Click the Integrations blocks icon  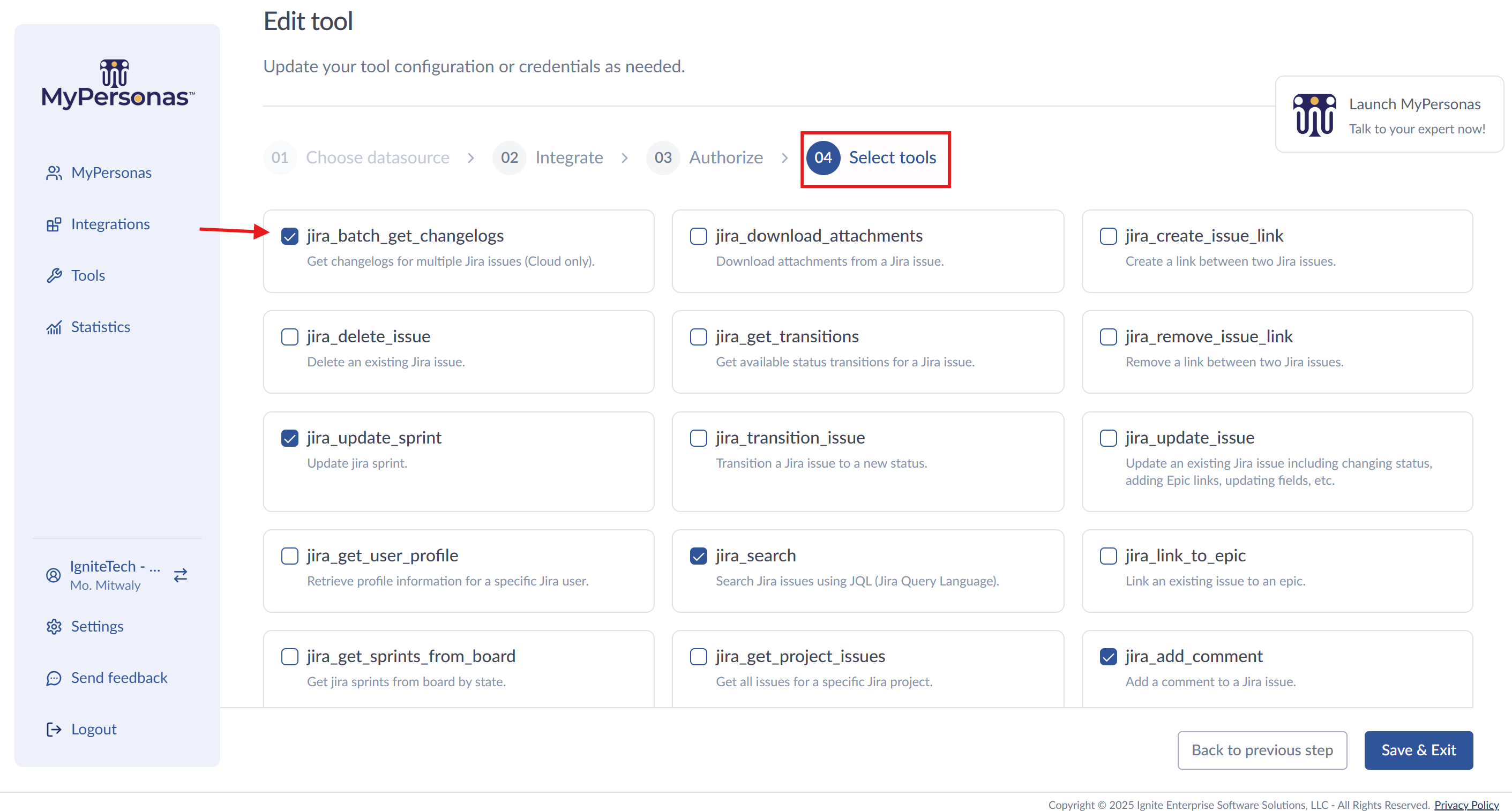[x=54, y=224]
